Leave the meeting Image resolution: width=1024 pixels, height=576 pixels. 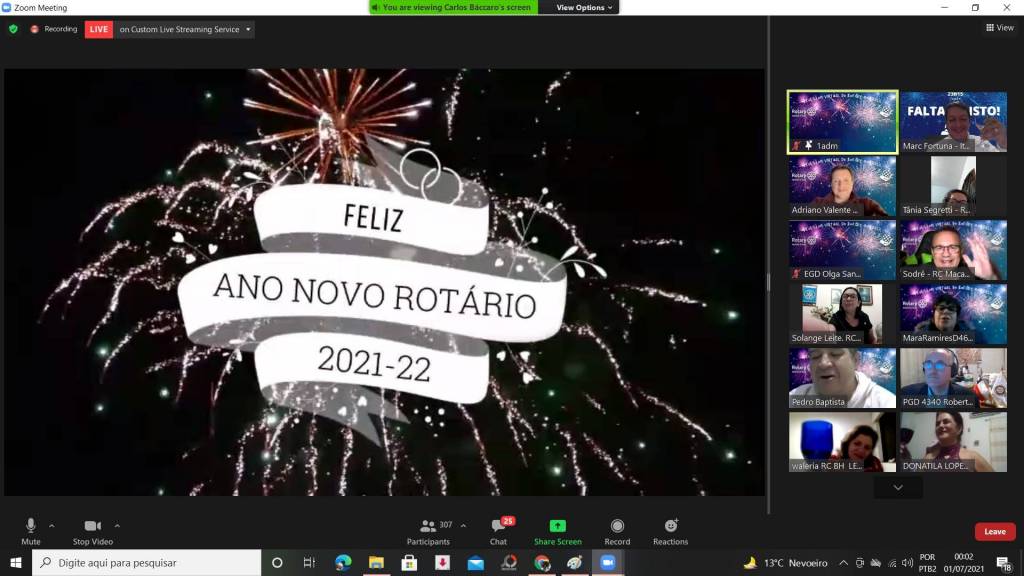(x=994, y=531)
